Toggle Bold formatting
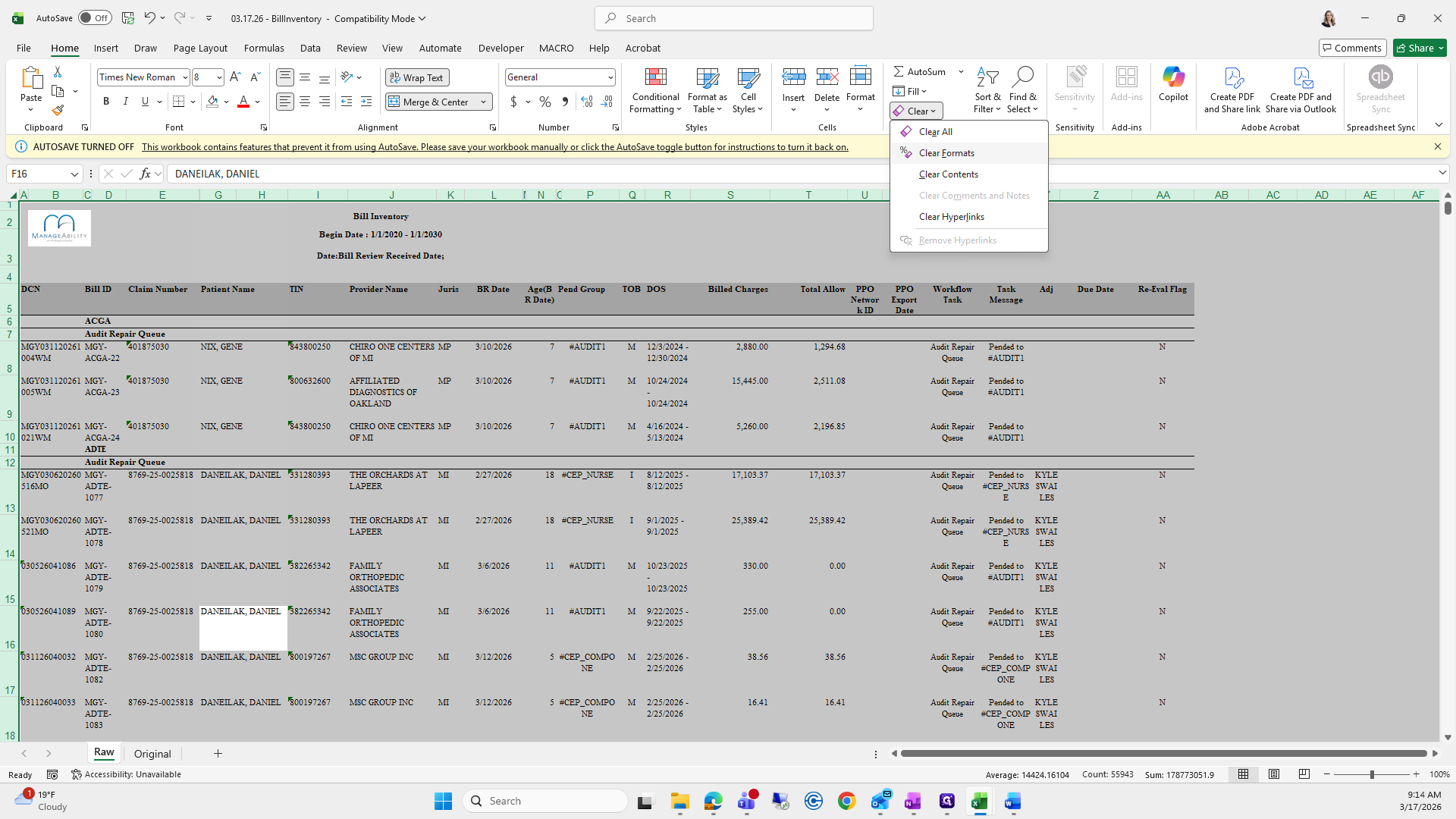The height and width of the screenshot is (819, 1456). pos(106,102)
